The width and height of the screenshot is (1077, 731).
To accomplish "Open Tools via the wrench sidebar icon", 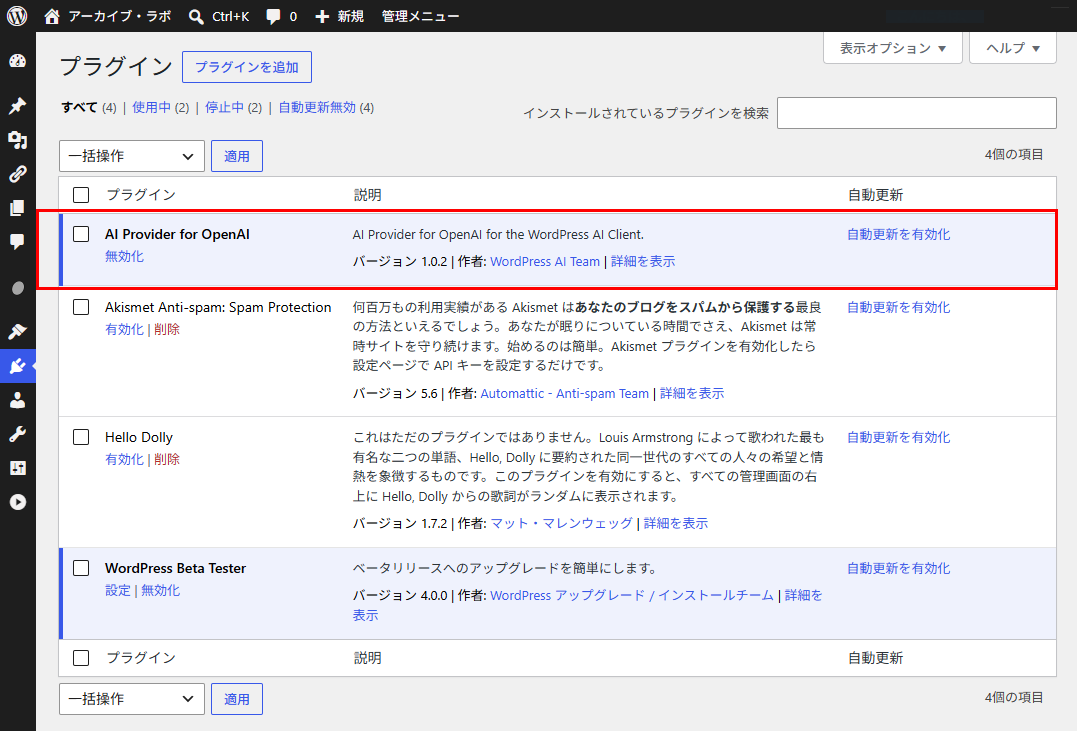I will (17, 434).
